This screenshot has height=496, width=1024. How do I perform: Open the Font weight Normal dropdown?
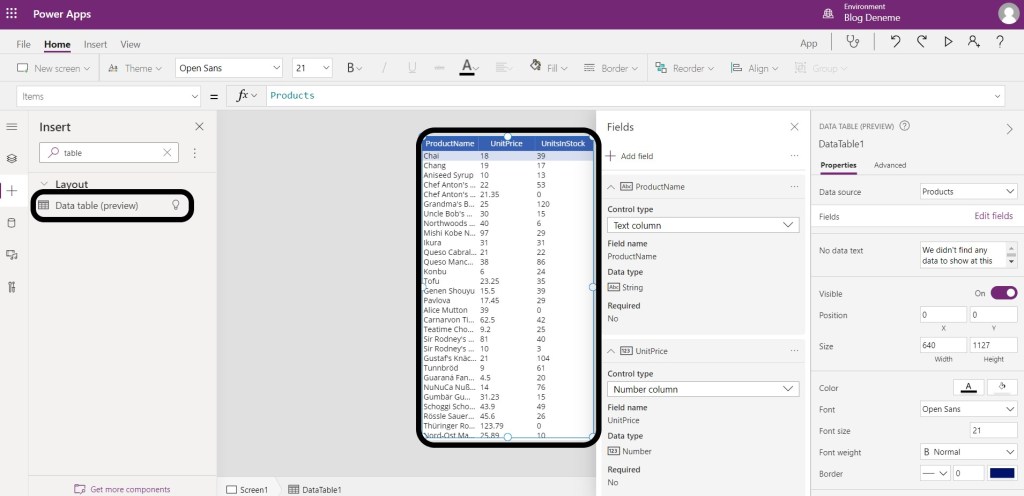click(x=967, y=451)
